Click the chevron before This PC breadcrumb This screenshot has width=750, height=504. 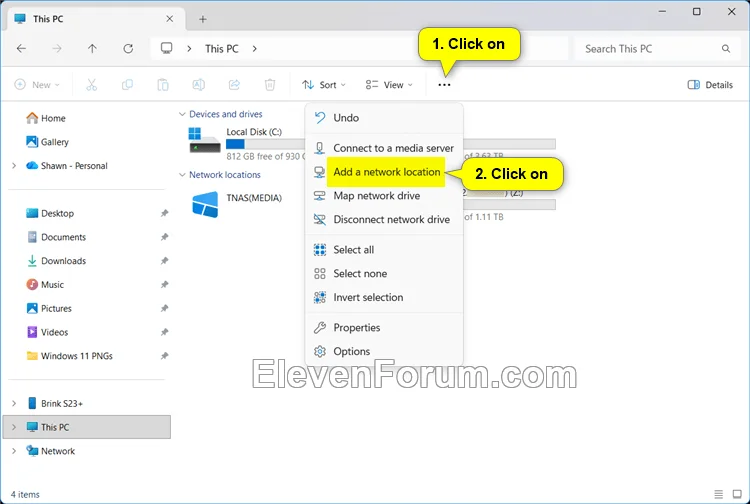[189, 48]
